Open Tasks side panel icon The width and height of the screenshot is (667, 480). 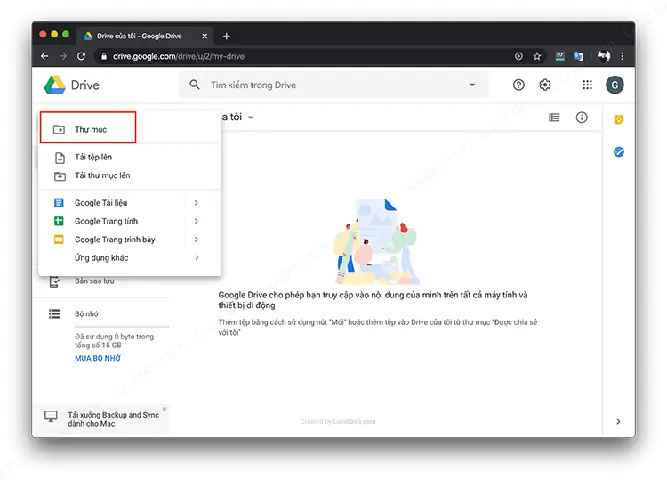(619, 152)
